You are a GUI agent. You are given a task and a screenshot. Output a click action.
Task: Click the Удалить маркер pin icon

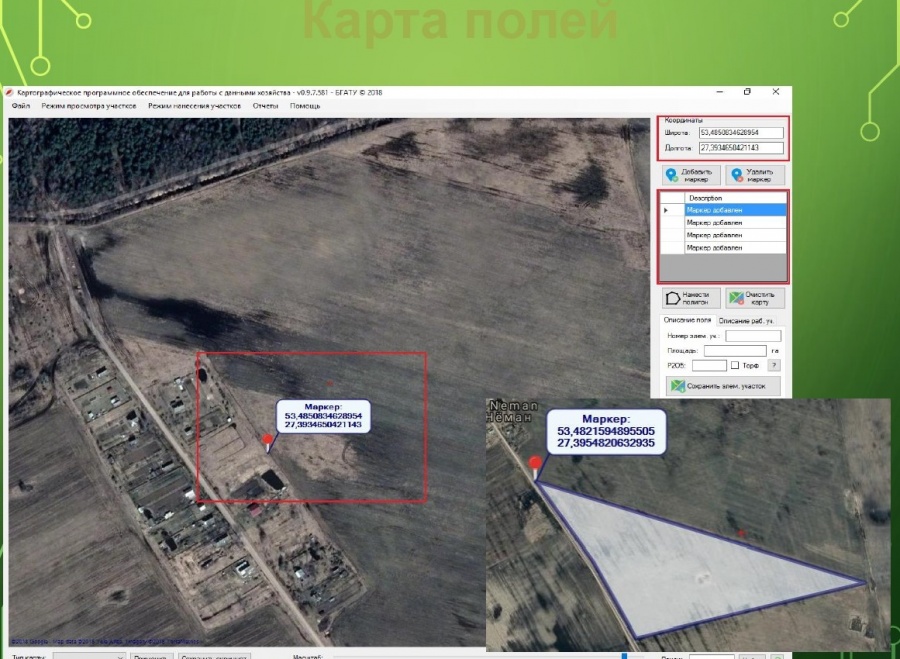[737, 175]
